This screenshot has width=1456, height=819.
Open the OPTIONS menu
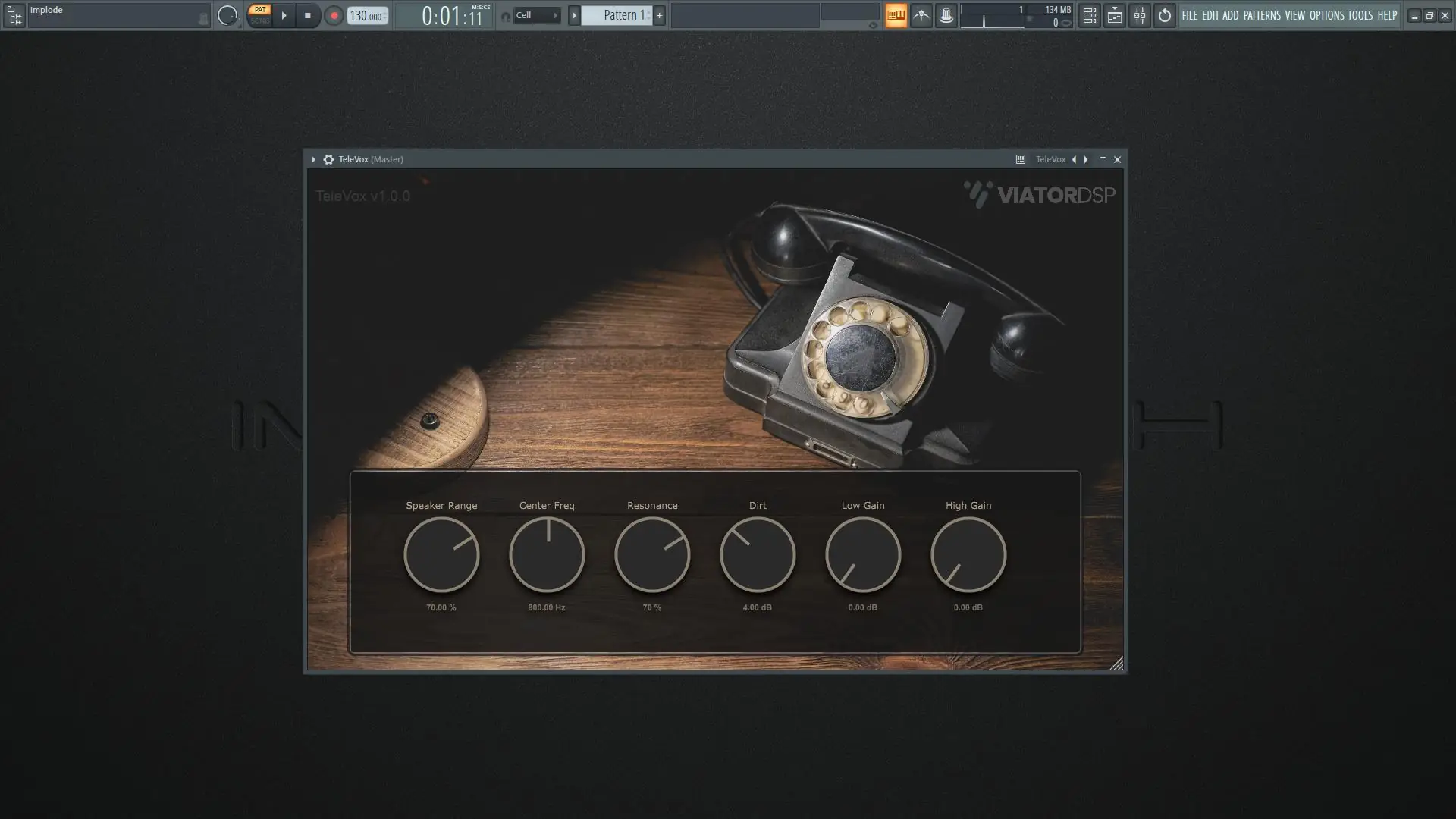pos(1326,15)
